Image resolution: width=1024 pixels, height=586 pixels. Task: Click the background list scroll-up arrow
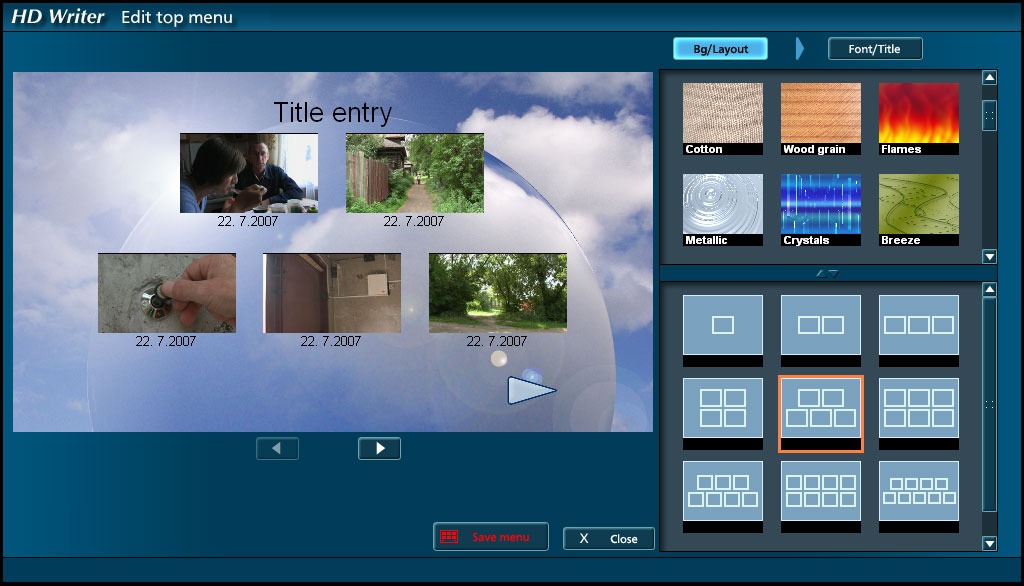(x=989, y=78)
